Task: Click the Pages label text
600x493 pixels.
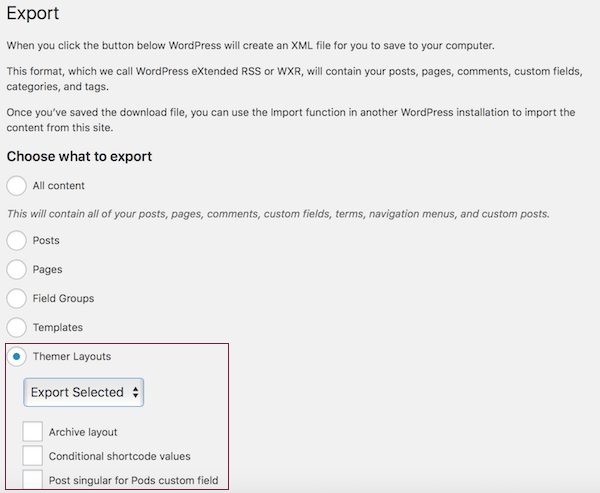Action: [x=47, y=270]
